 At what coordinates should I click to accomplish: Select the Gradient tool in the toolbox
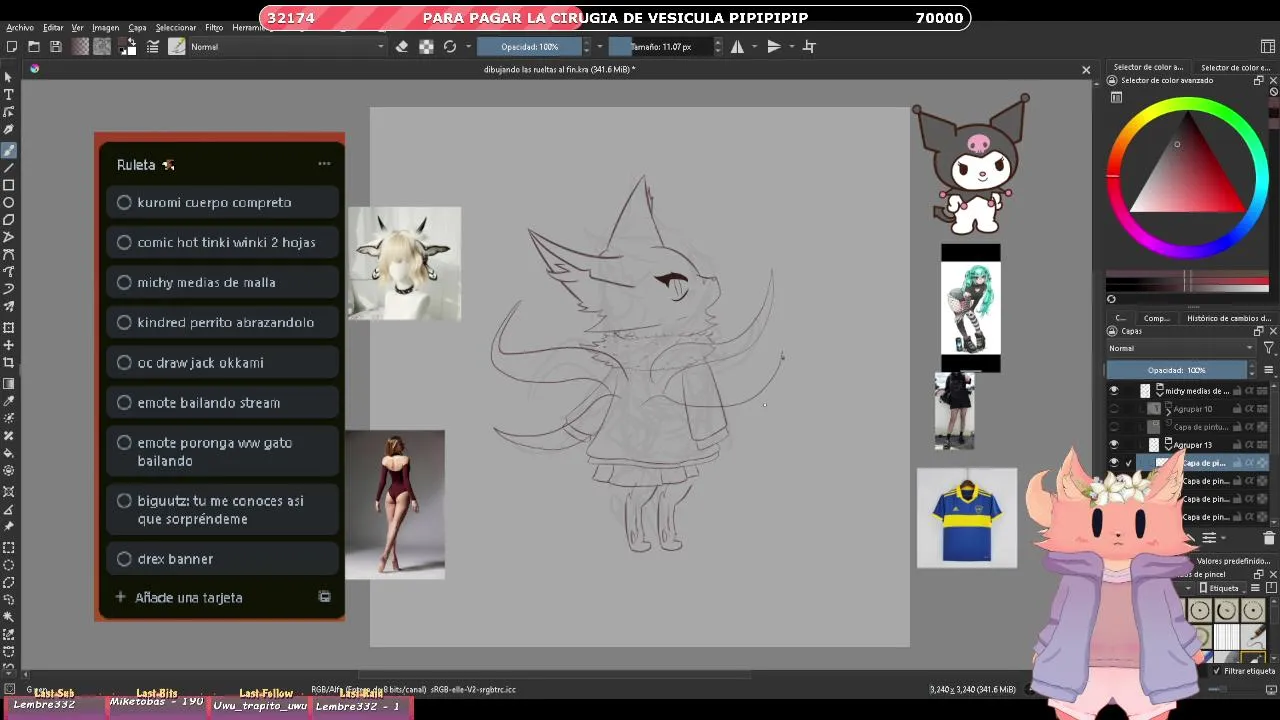(x=9, y=383)
